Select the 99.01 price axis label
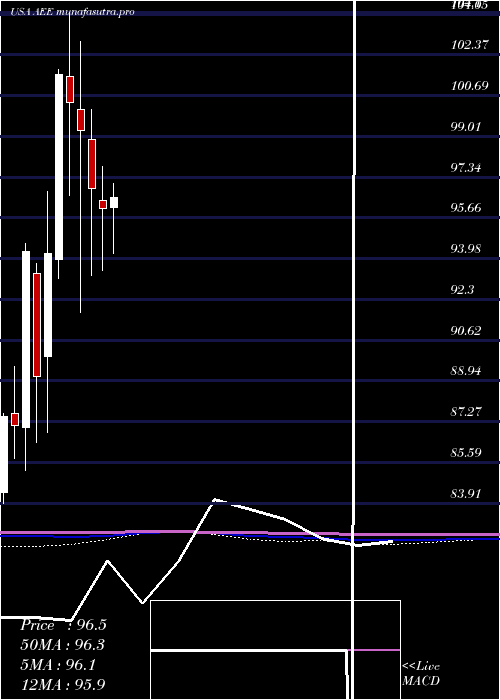500x700 pixels. click(466, 126)
